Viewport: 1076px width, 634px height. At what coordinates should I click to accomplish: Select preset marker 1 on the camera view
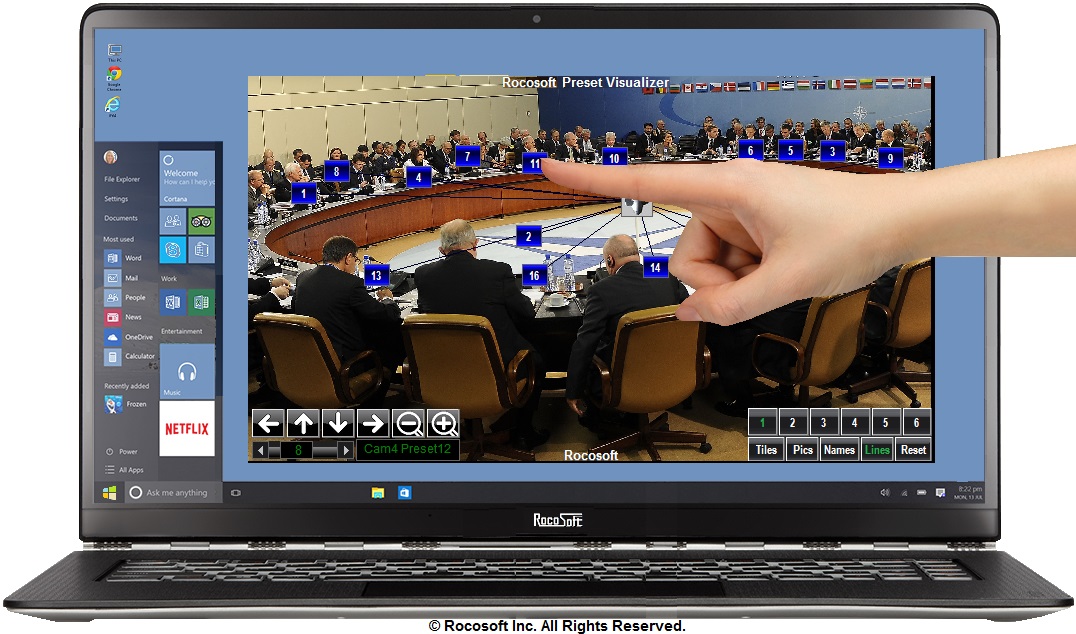303,193
